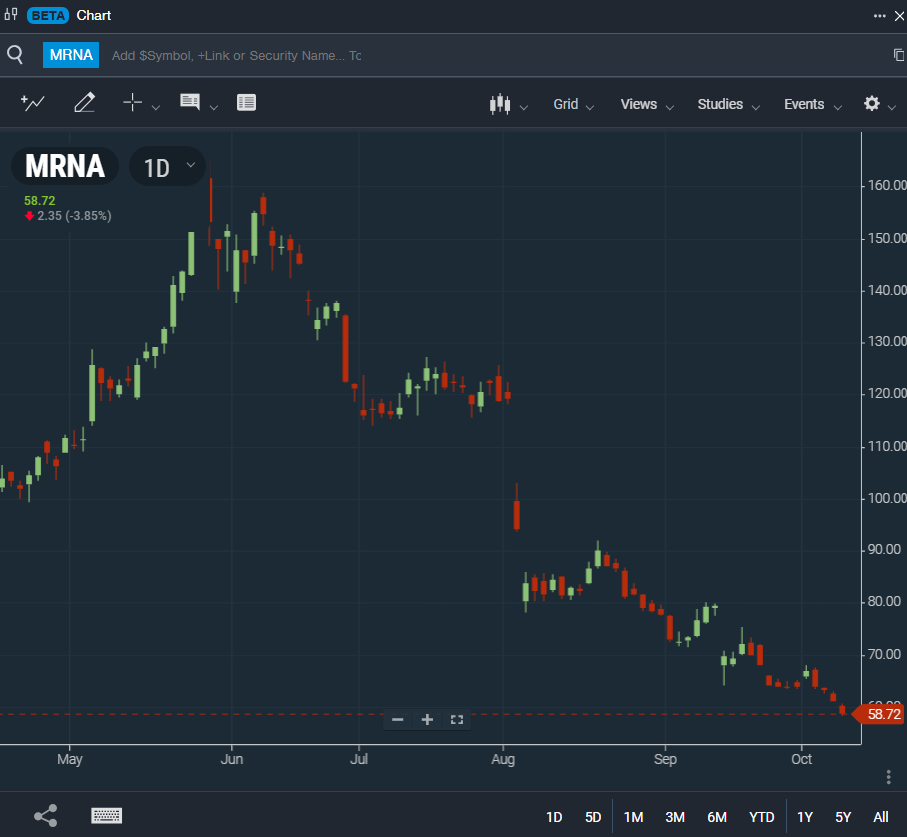Open the Views menu
907x837 pixels.
[647, 104]
